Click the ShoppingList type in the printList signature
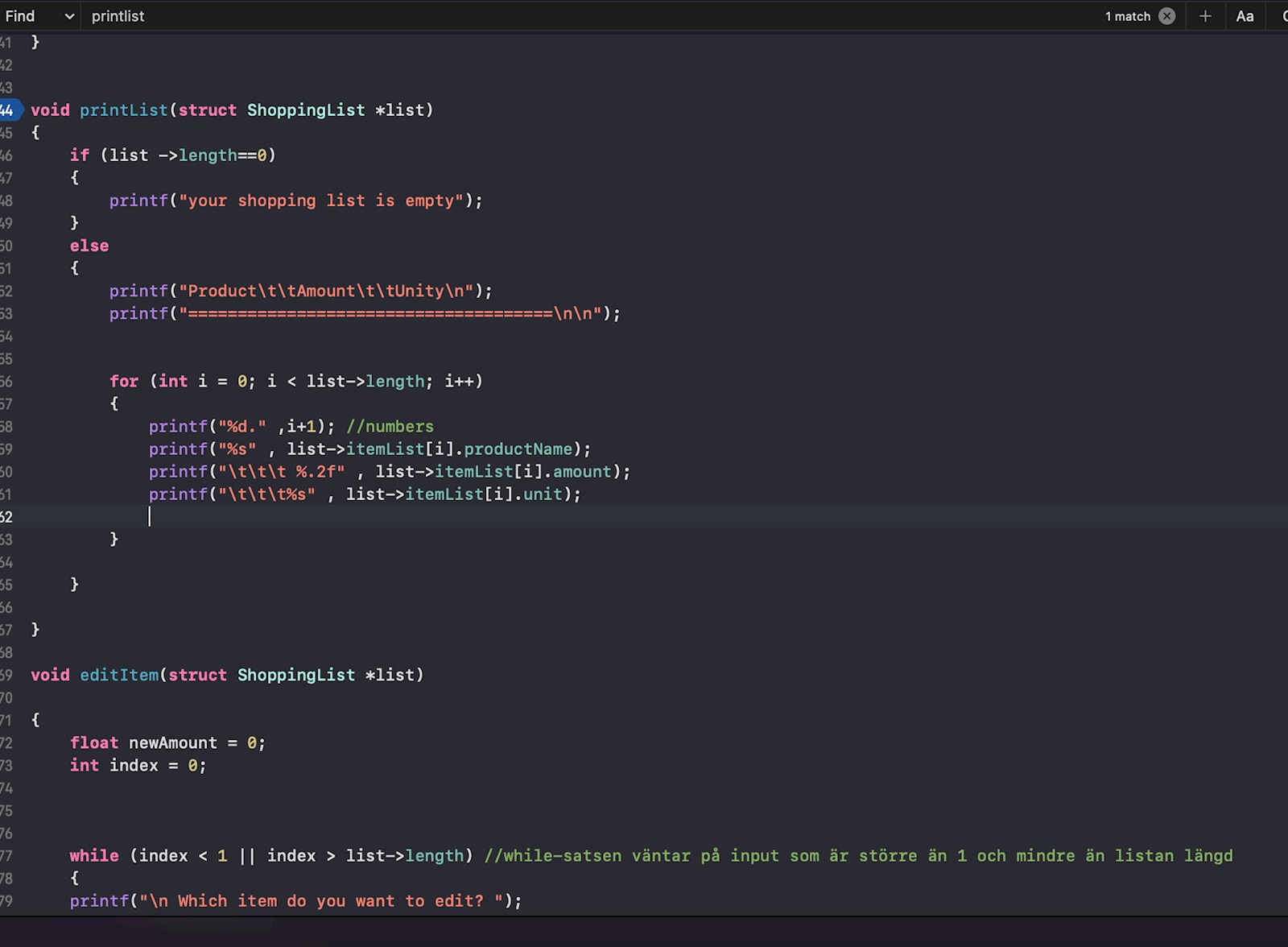This screenshot has width=1288, height=947. (x=306, y=110)
